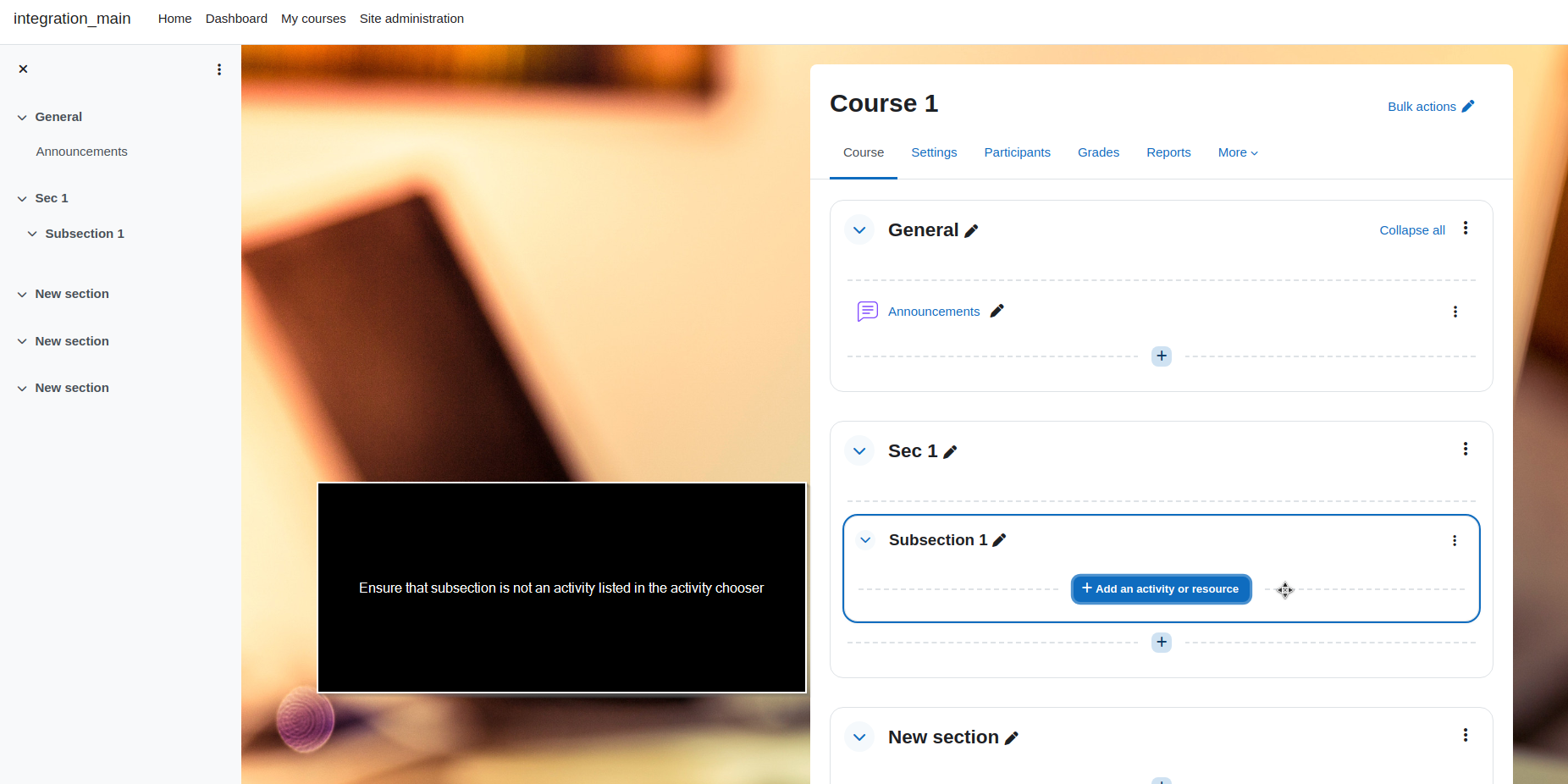Select General in course index
This screenshot has width=1568, height=784.
pos(58,117)
